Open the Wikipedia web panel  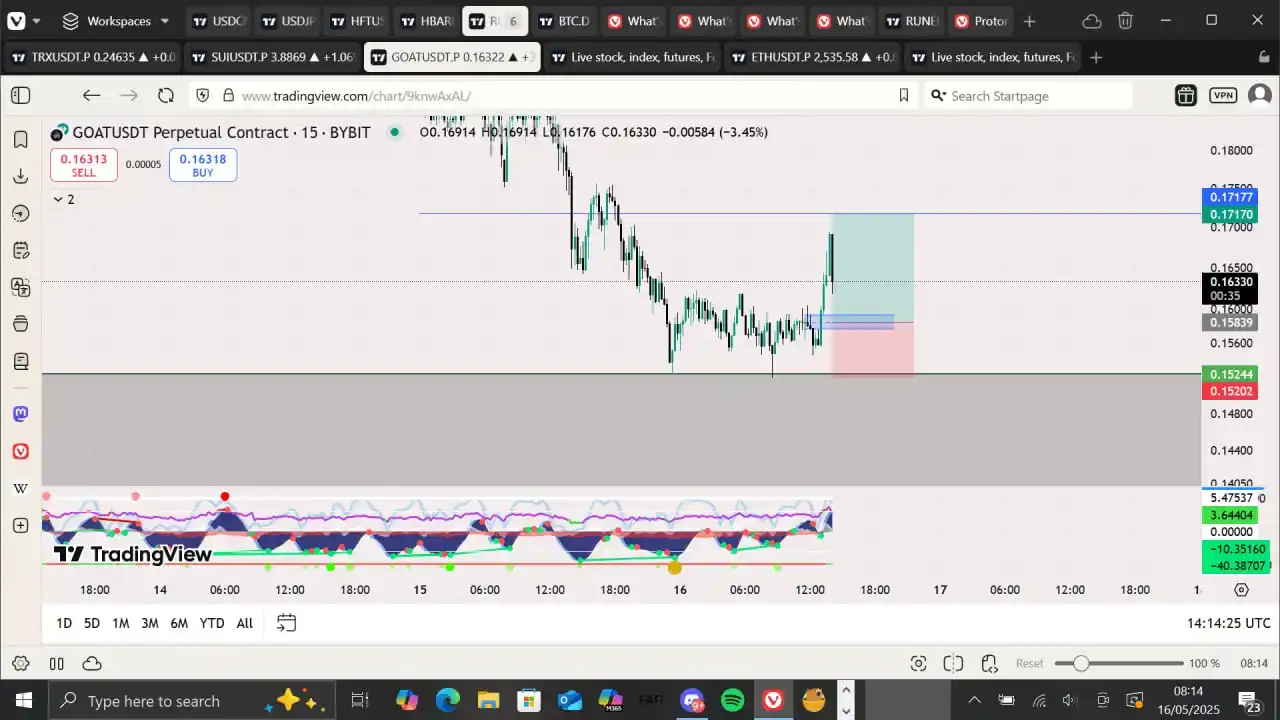point(20,488)
